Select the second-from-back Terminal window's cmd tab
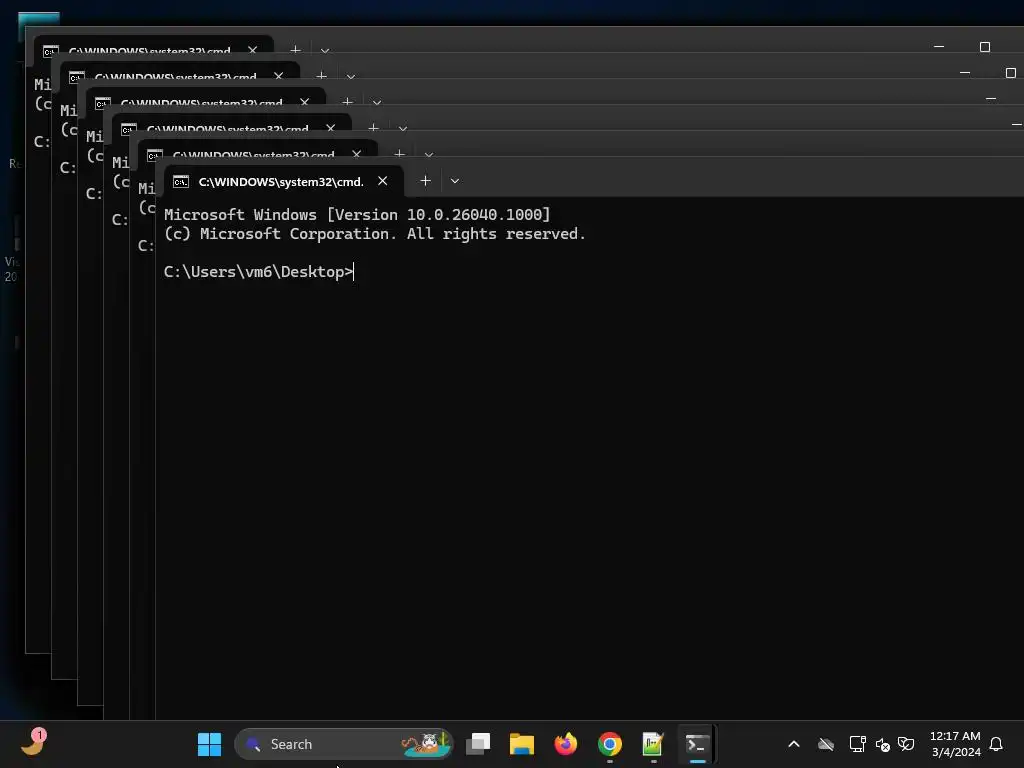The width and height of the screenshot is (1024, 768). 180,72
